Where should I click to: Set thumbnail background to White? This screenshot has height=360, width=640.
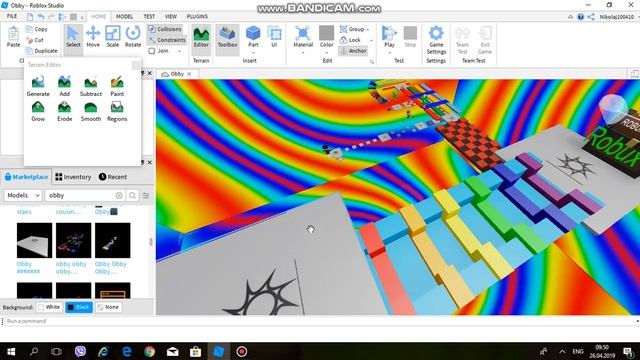pos(49,307)
